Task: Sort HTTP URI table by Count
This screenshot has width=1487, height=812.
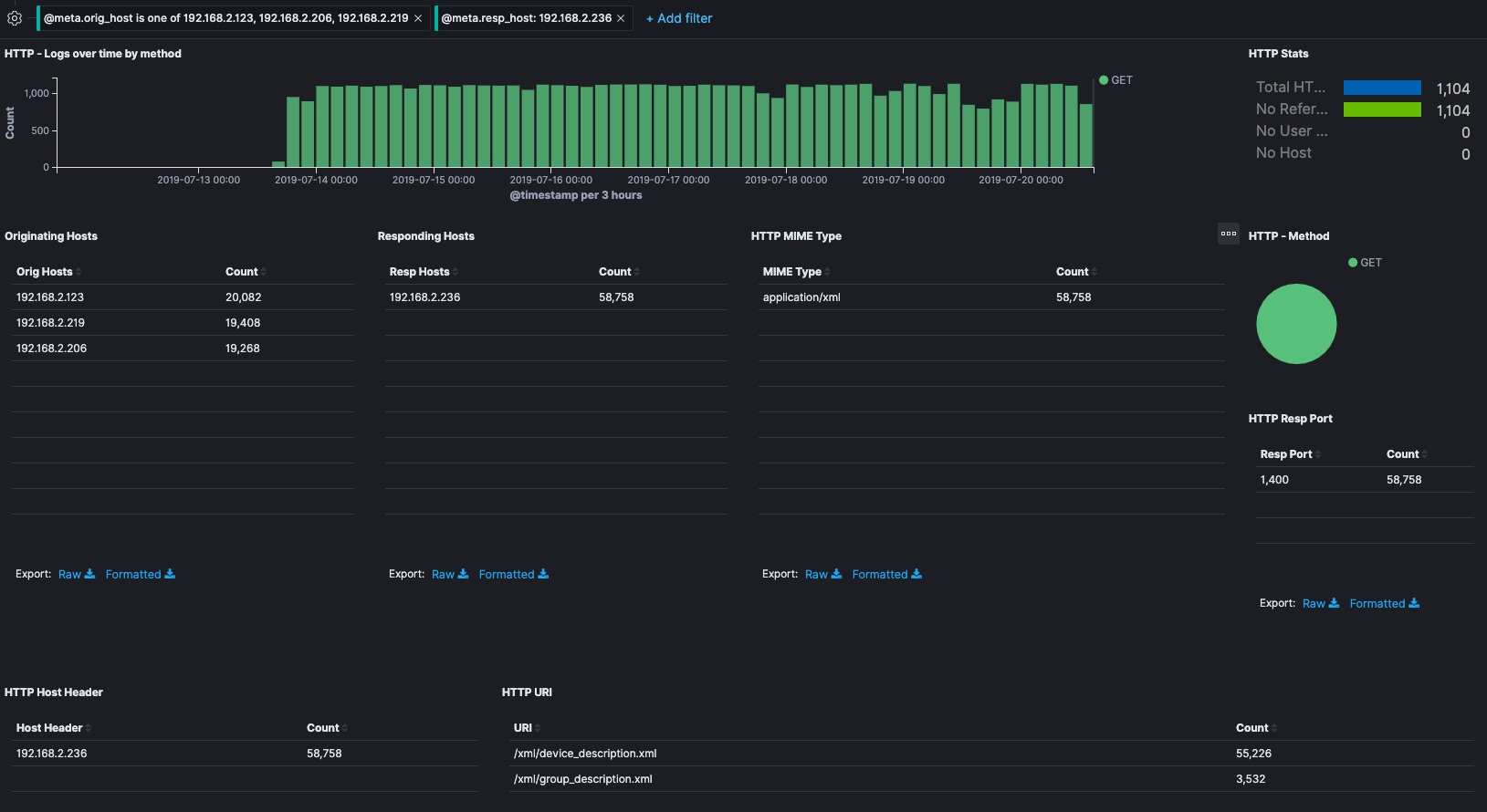Action: coord(1256,728)
